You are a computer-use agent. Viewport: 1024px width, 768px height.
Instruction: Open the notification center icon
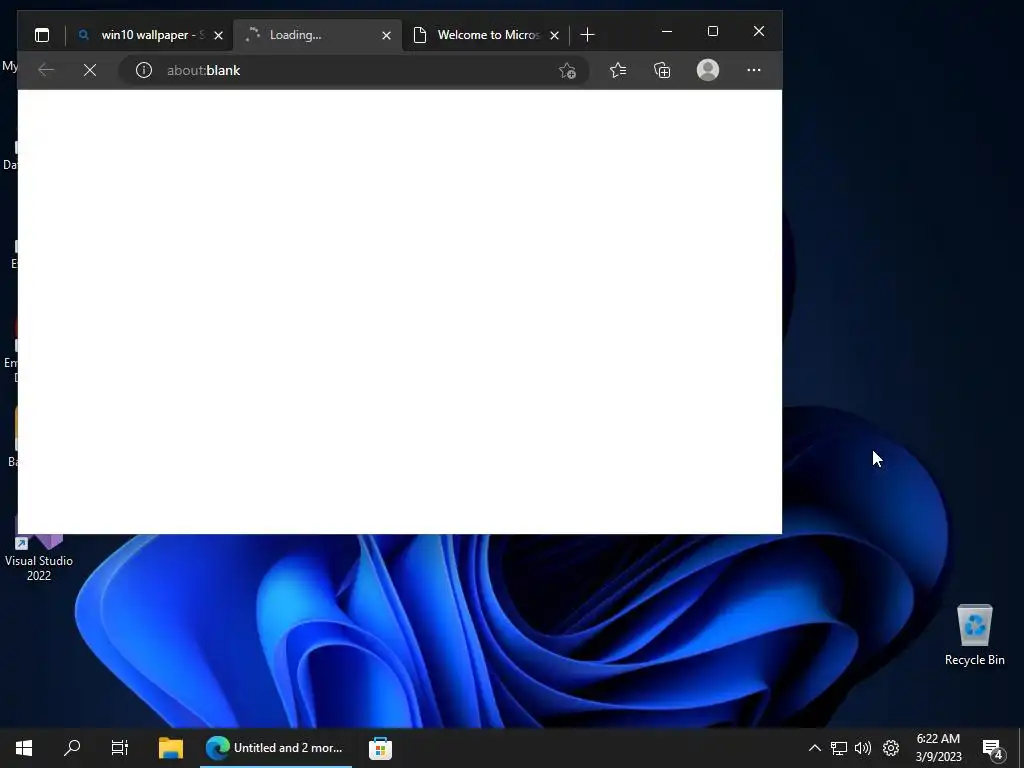993,749
